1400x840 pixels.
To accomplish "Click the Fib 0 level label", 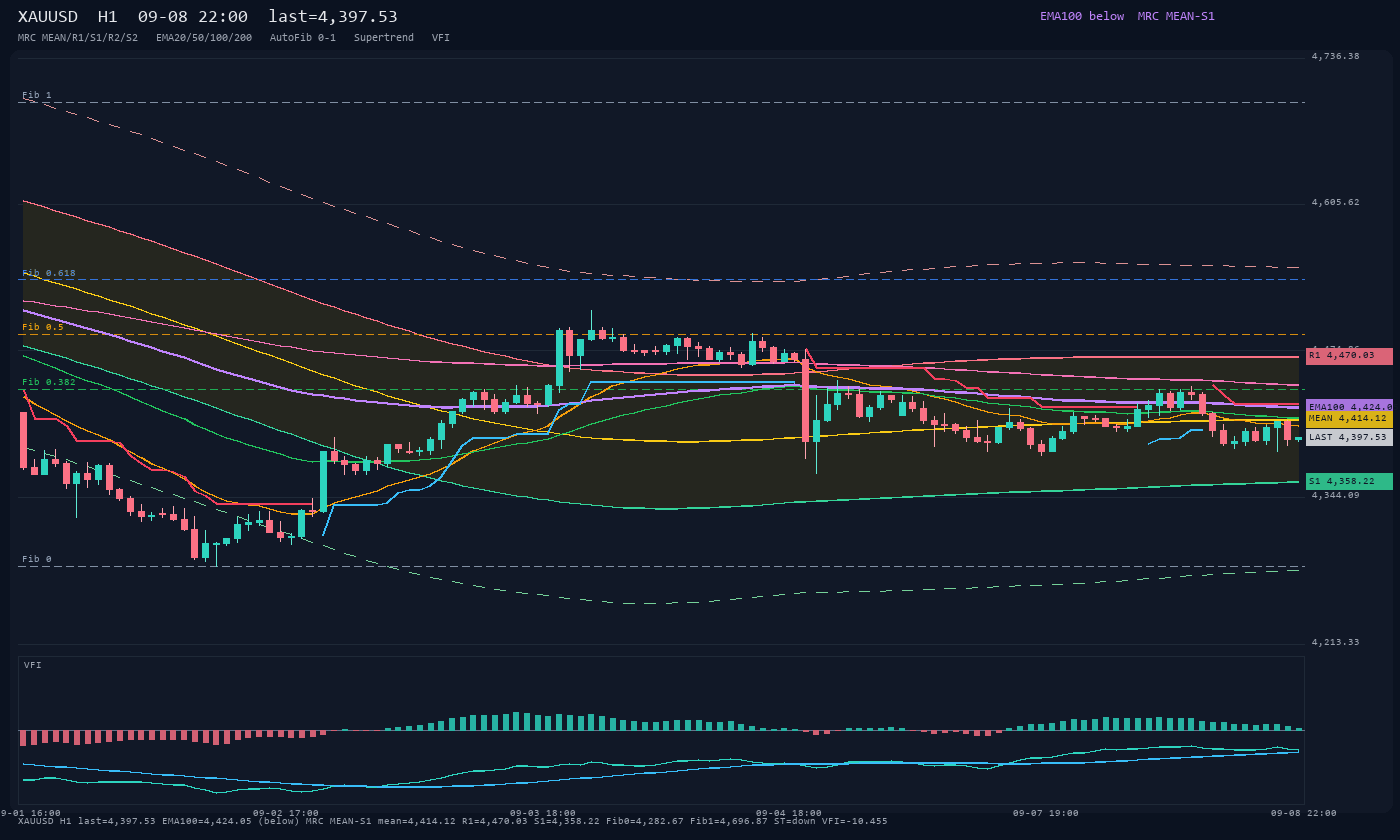I will [37, 559].
